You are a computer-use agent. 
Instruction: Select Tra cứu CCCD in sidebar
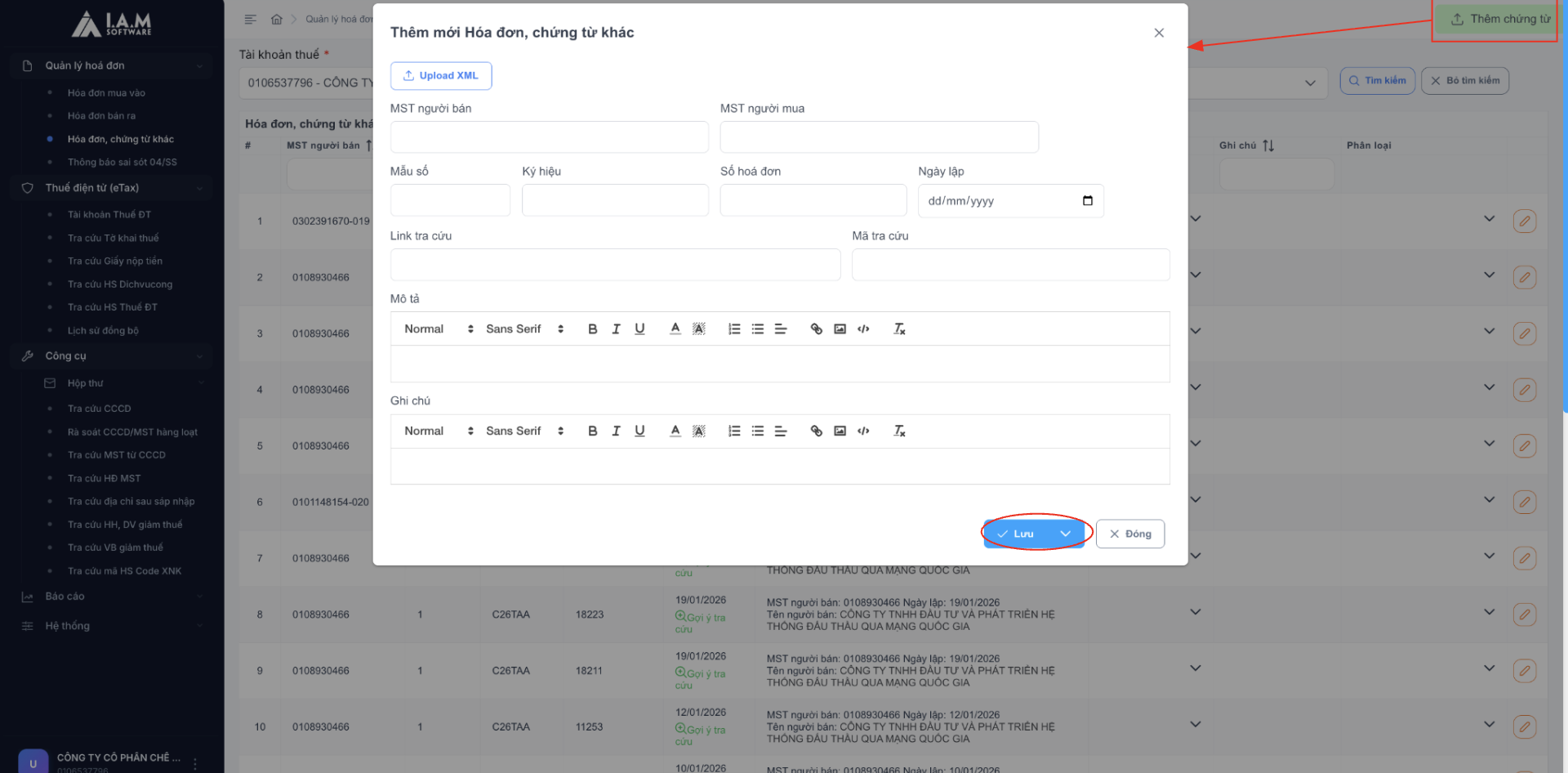coord(99,409)
